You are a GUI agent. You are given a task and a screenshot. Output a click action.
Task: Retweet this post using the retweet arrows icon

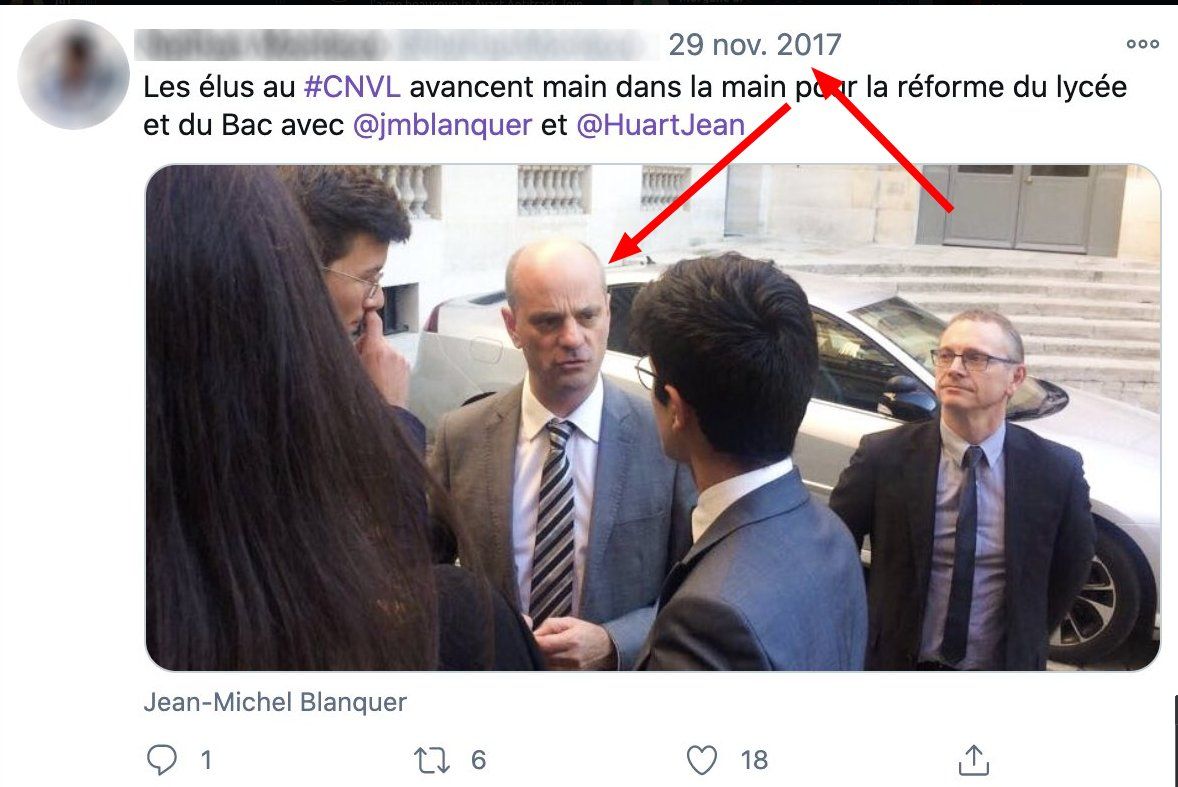(x=432, y=760)
